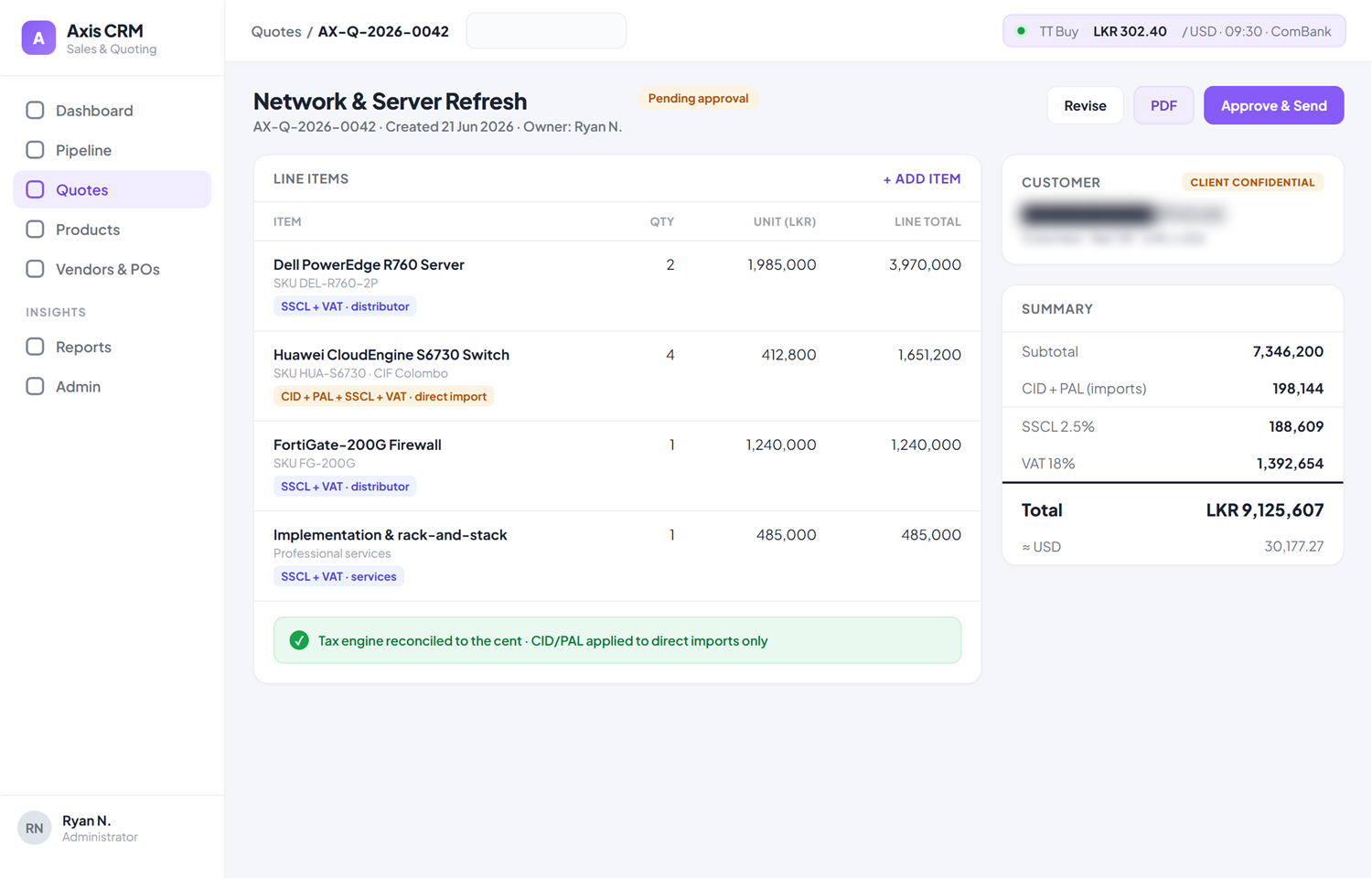Click + ADD ITEM link

tap(922, 179)
